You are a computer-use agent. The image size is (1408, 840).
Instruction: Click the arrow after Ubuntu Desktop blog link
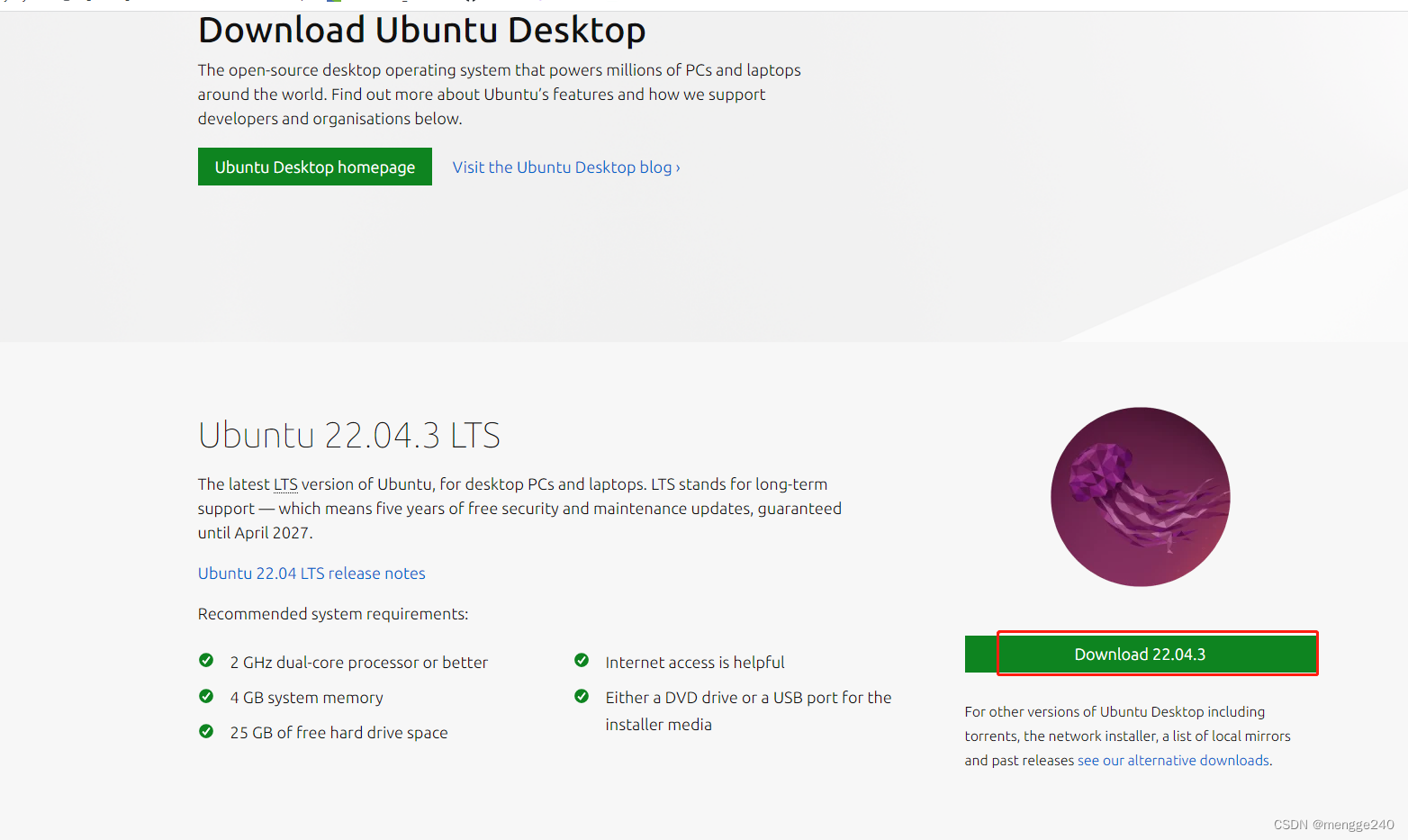click(x=677, y=167)
